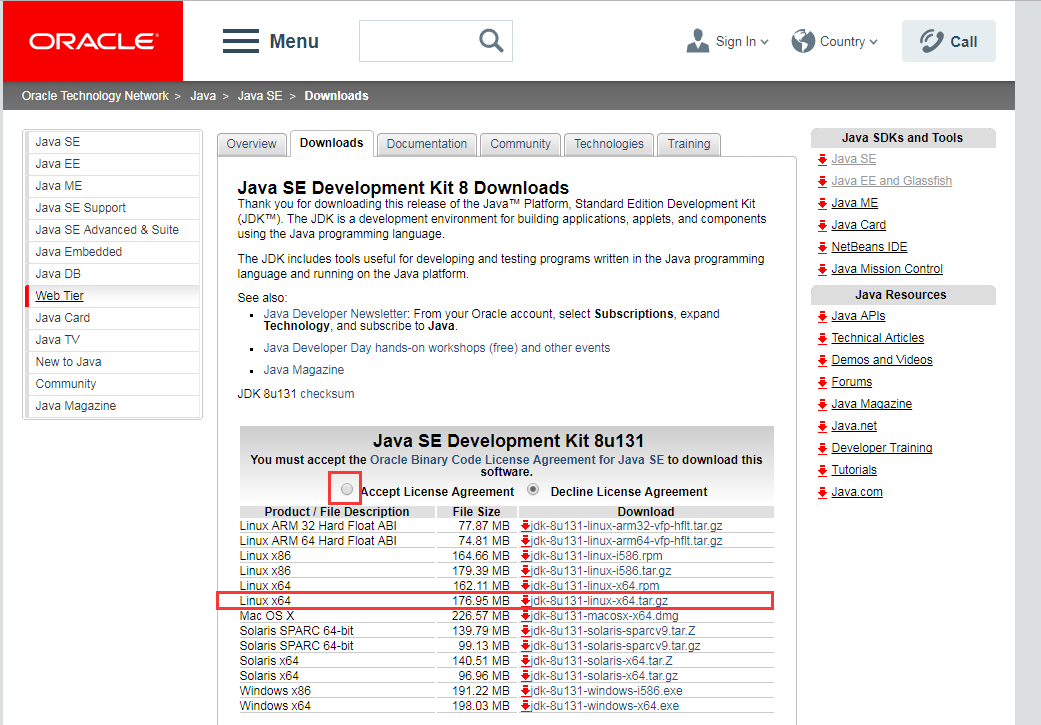Select Java SE Advanced & Suite sidebar item

(112, 230)
